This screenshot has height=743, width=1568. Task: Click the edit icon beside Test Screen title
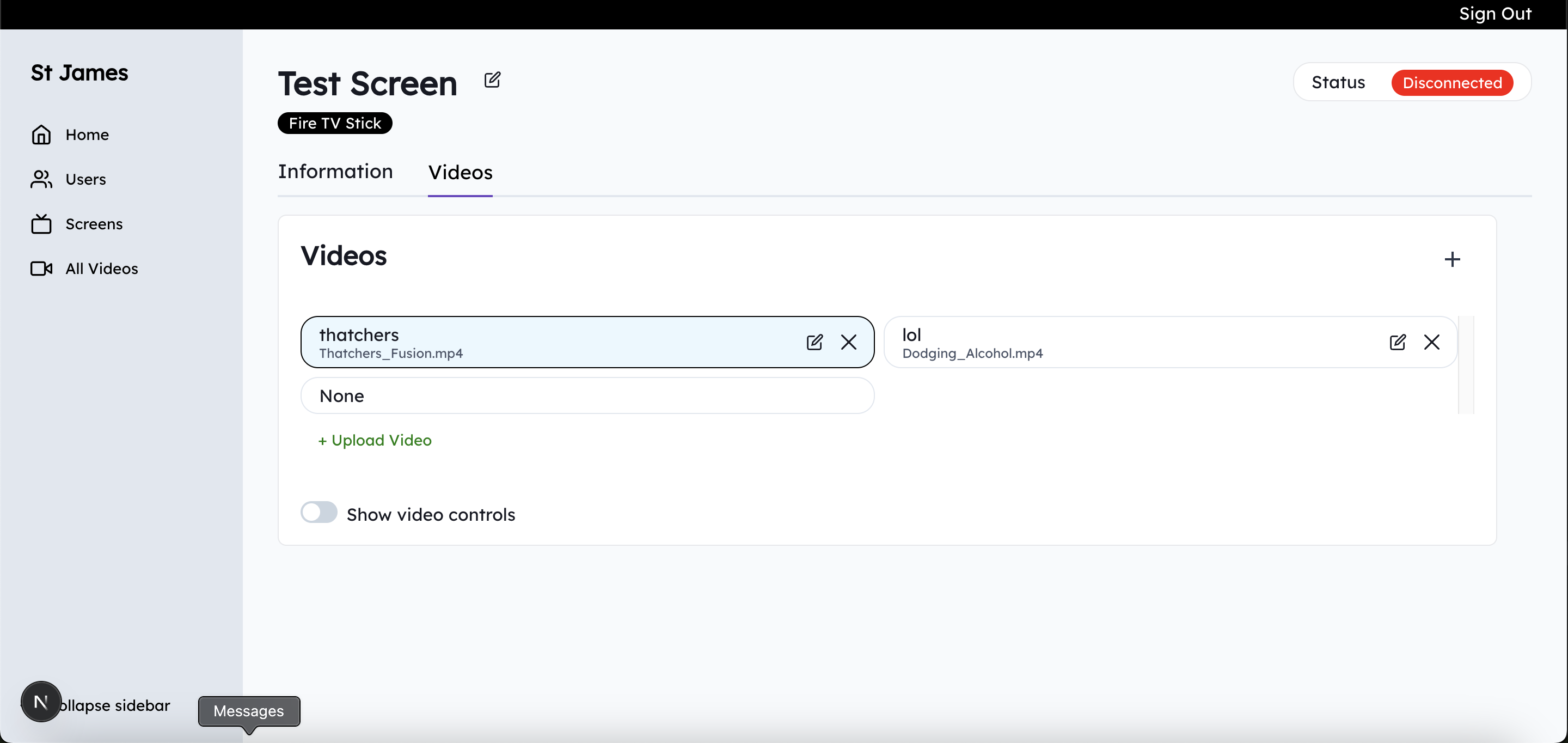(492, 80)
